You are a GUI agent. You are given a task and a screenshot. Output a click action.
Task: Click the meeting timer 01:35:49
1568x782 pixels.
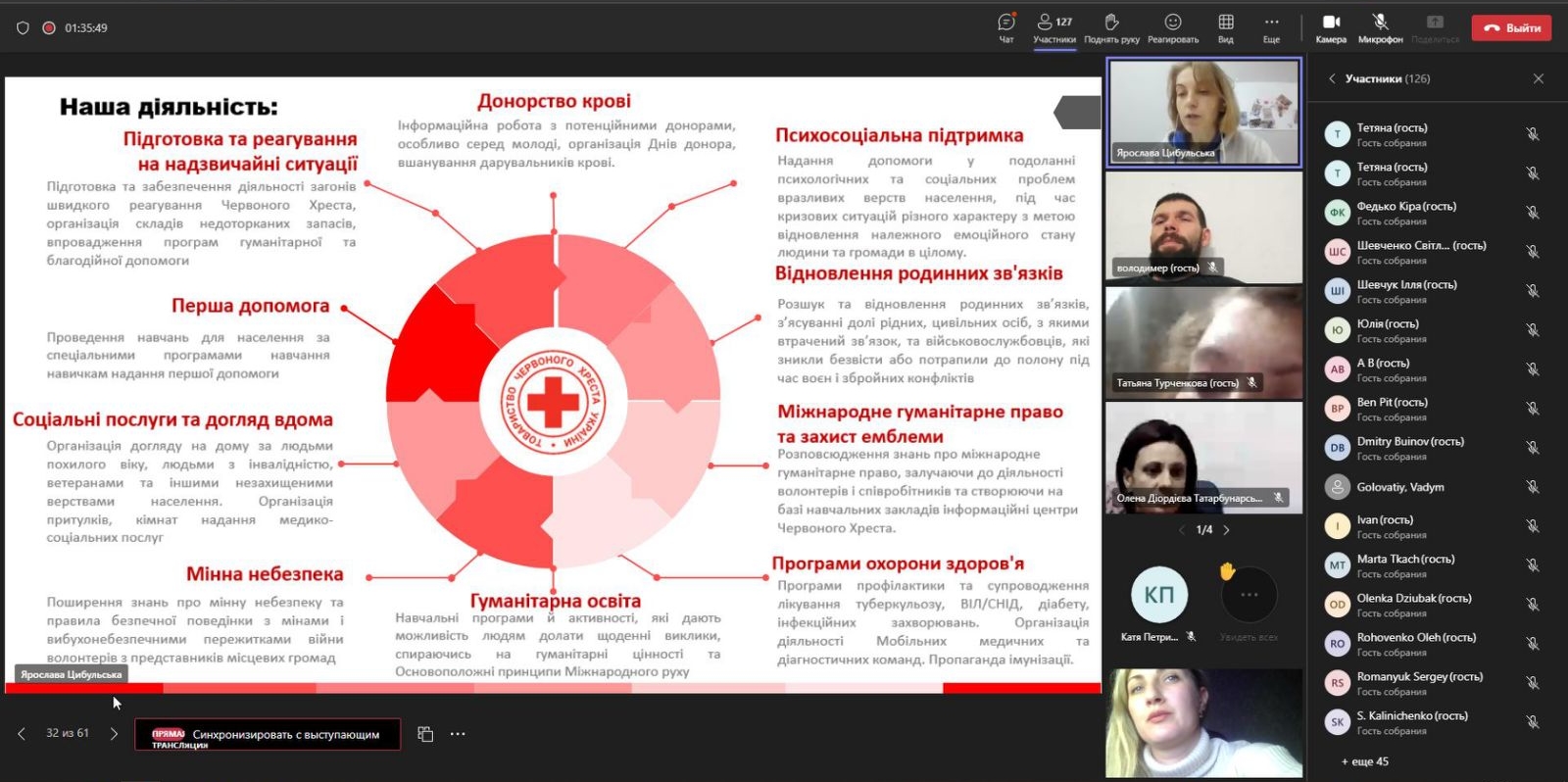(86, 28)
